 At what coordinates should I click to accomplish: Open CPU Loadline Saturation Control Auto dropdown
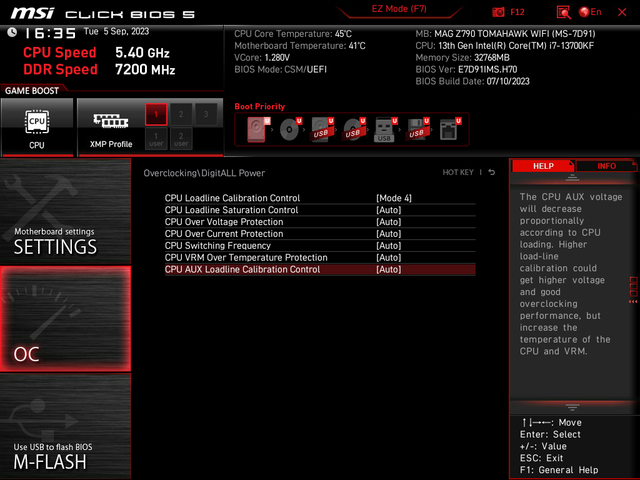click(389, 210)
